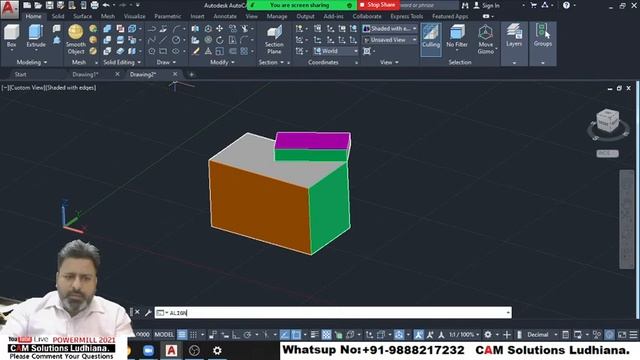Click the viewport label Custom View

(26, 87)
